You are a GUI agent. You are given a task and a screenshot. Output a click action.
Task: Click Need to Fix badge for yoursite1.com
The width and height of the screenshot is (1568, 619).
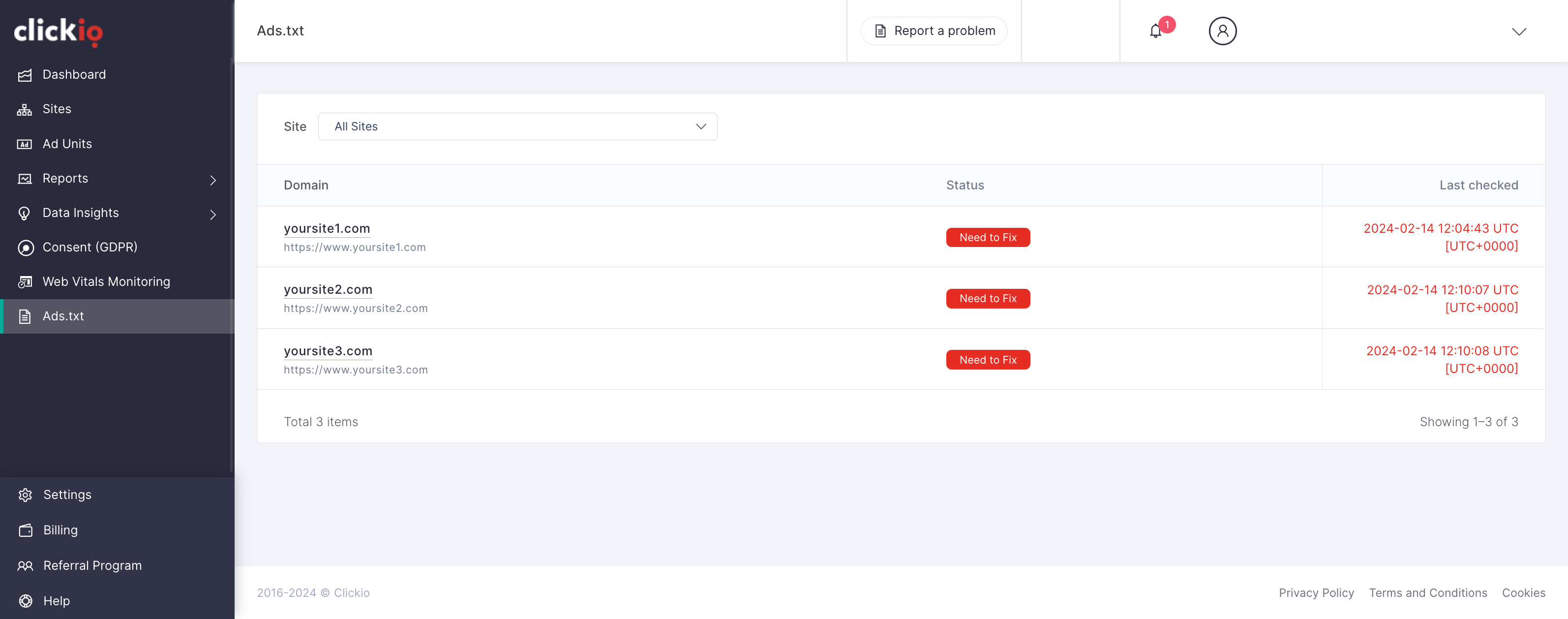988,237
